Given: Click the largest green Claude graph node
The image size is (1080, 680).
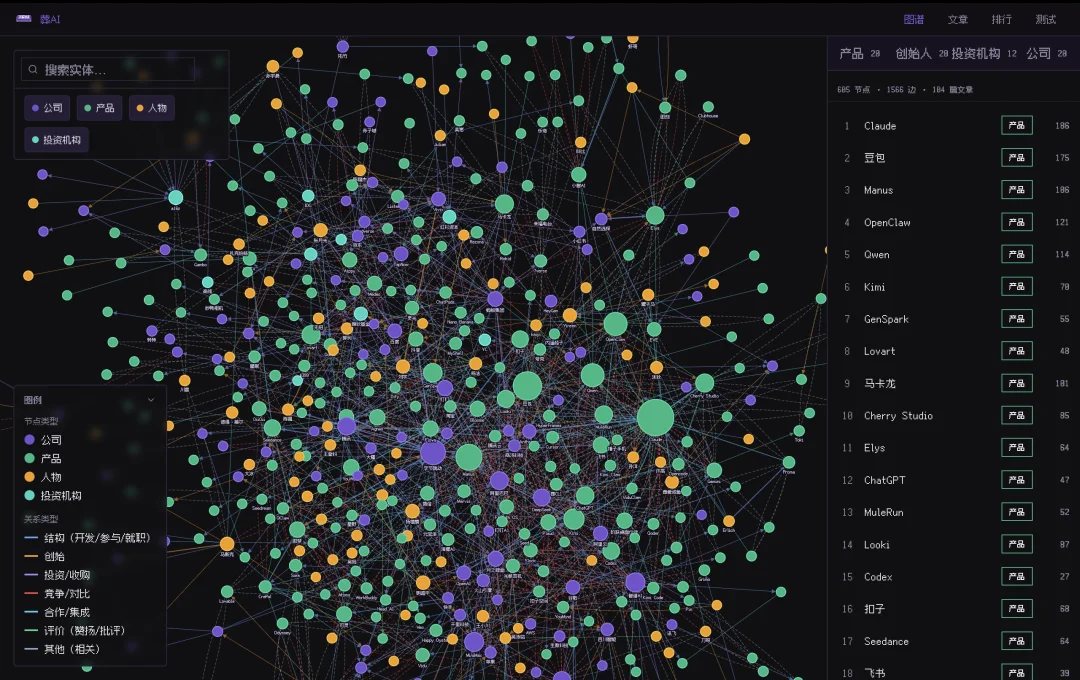Looking at the screenshot, I should (655, 418).
